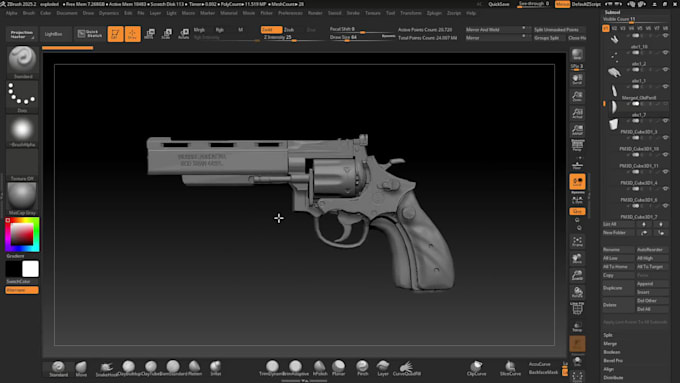Activate the Move transform icon

(150, 34)
